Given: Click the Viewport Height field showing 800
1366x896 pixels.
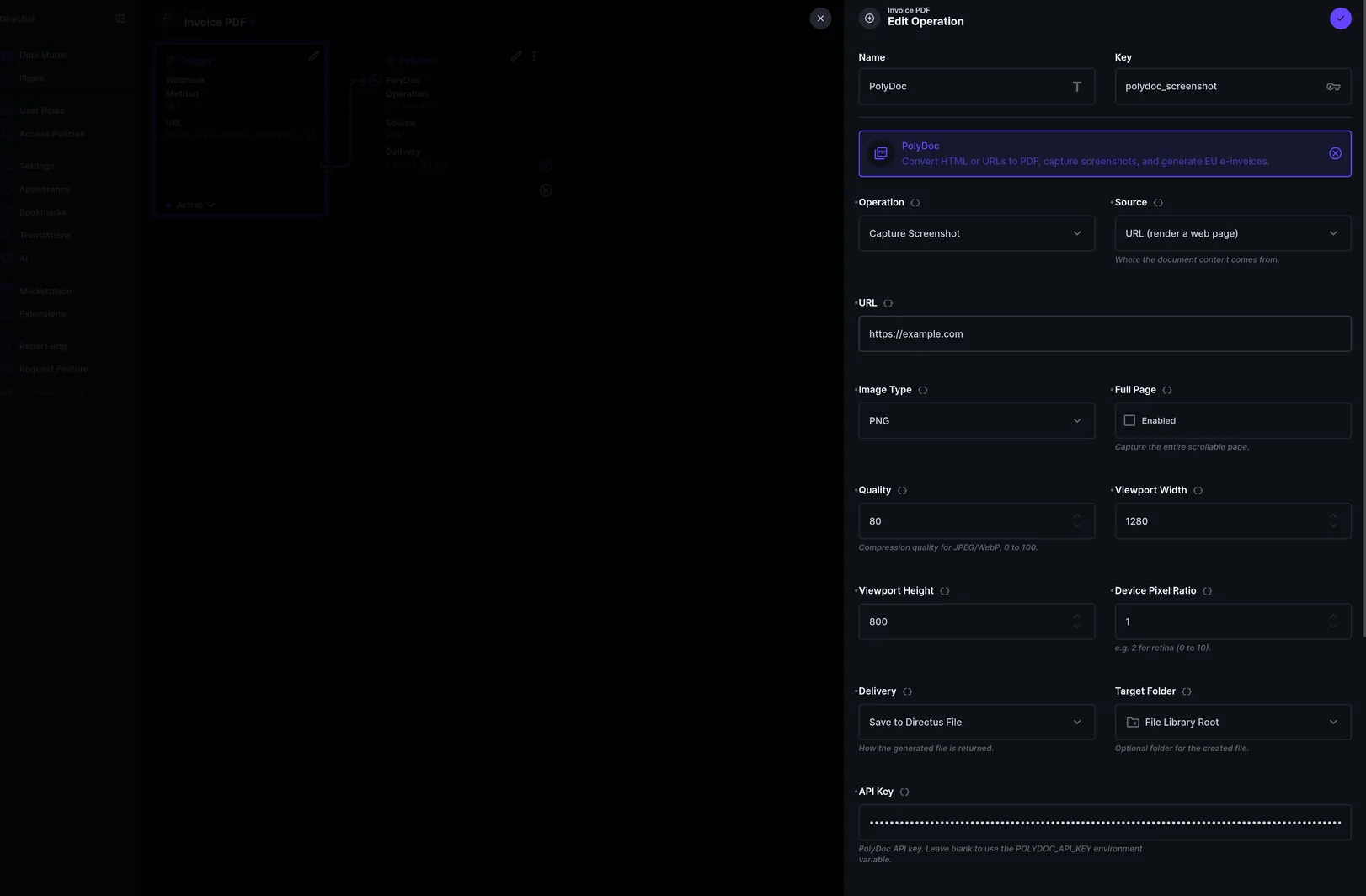Looking at the screenshot, I should [976, 621].
